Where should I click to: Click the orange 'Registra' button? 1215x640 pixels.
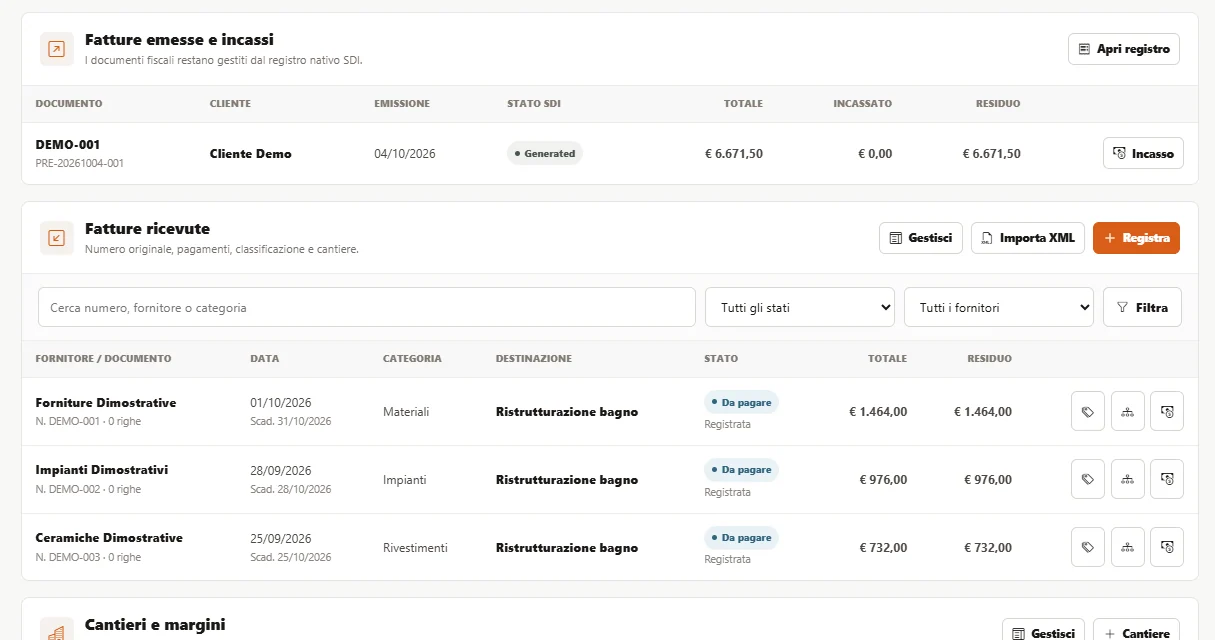pos(1136,238)
